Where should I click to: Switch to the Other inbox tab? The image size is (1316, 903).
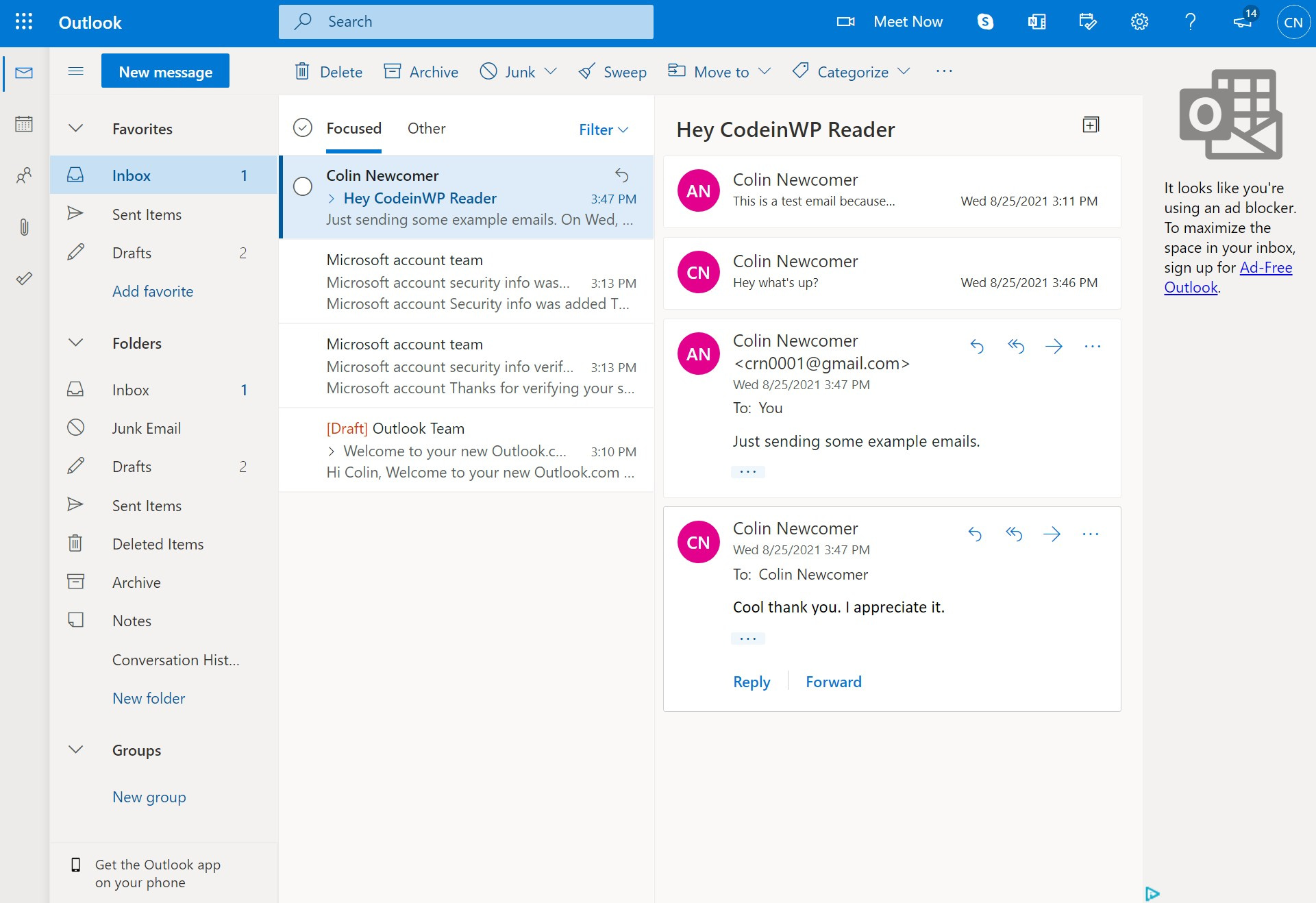pos(426,128)
